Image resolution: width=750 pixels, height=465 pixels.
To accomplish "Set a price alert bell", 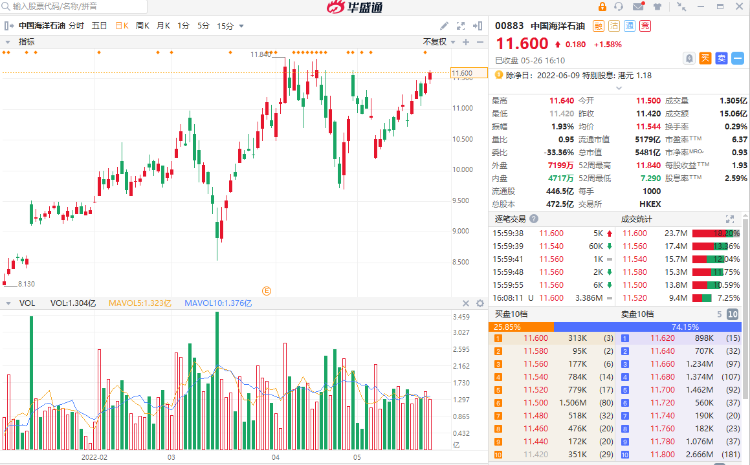I will [x=689, y=58].
